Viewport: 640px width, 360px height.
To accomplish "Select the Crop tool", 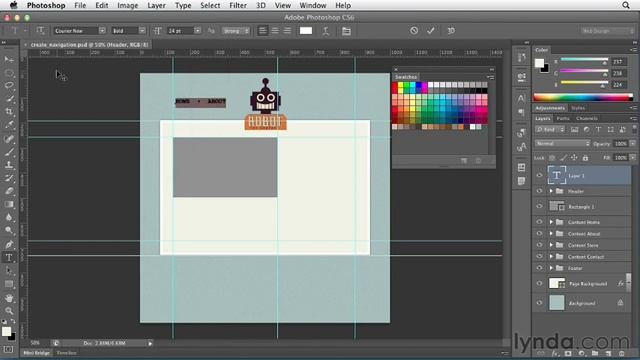I will coord(9,112).
